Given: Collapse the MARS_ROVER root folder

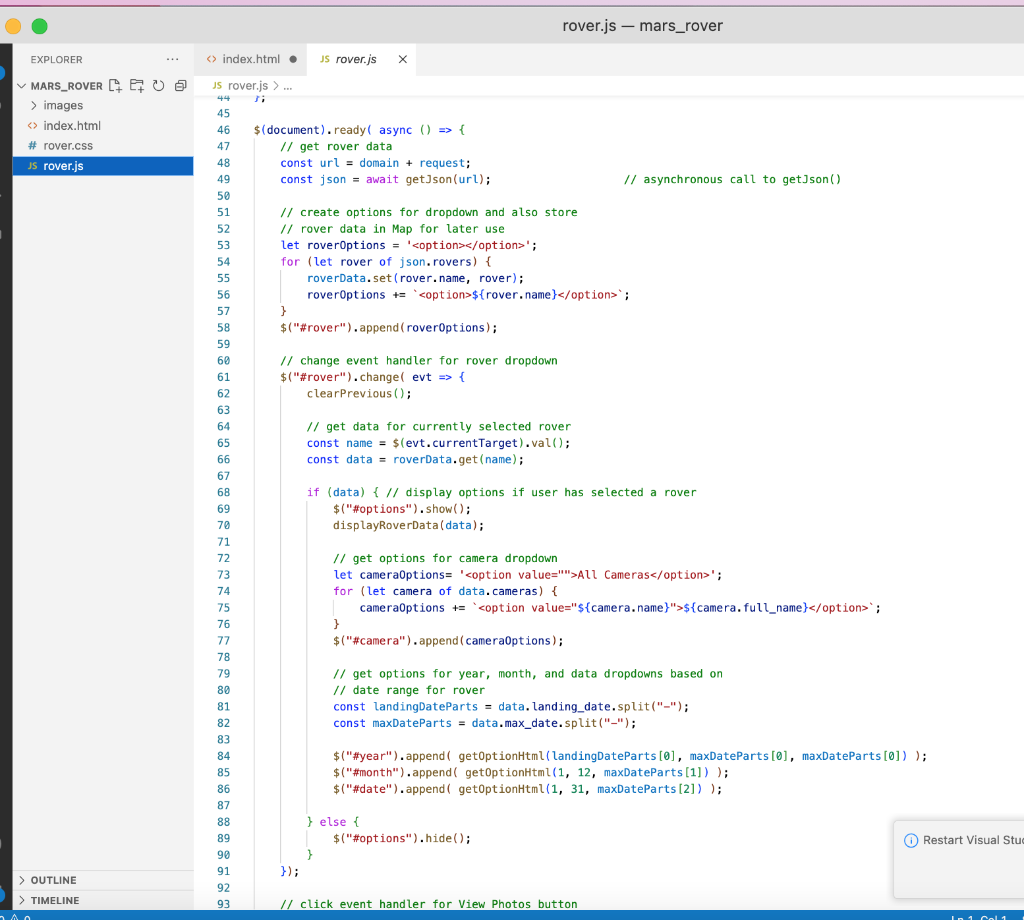Looking at the screenshot, I should click(22, 86).
